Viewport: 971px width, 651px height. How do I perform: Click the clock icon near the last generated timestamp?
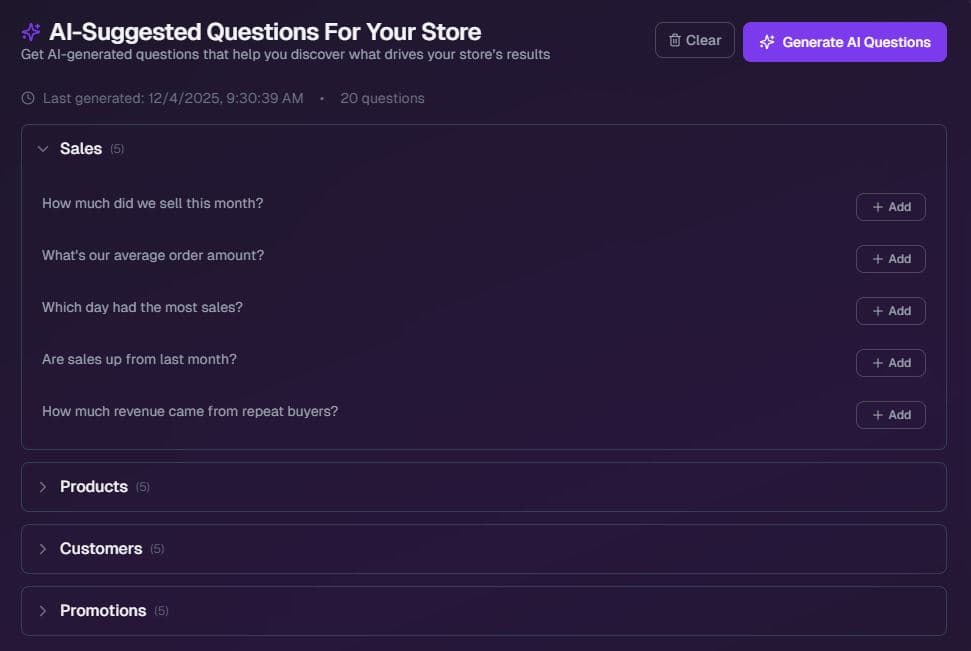pos(25,98)
